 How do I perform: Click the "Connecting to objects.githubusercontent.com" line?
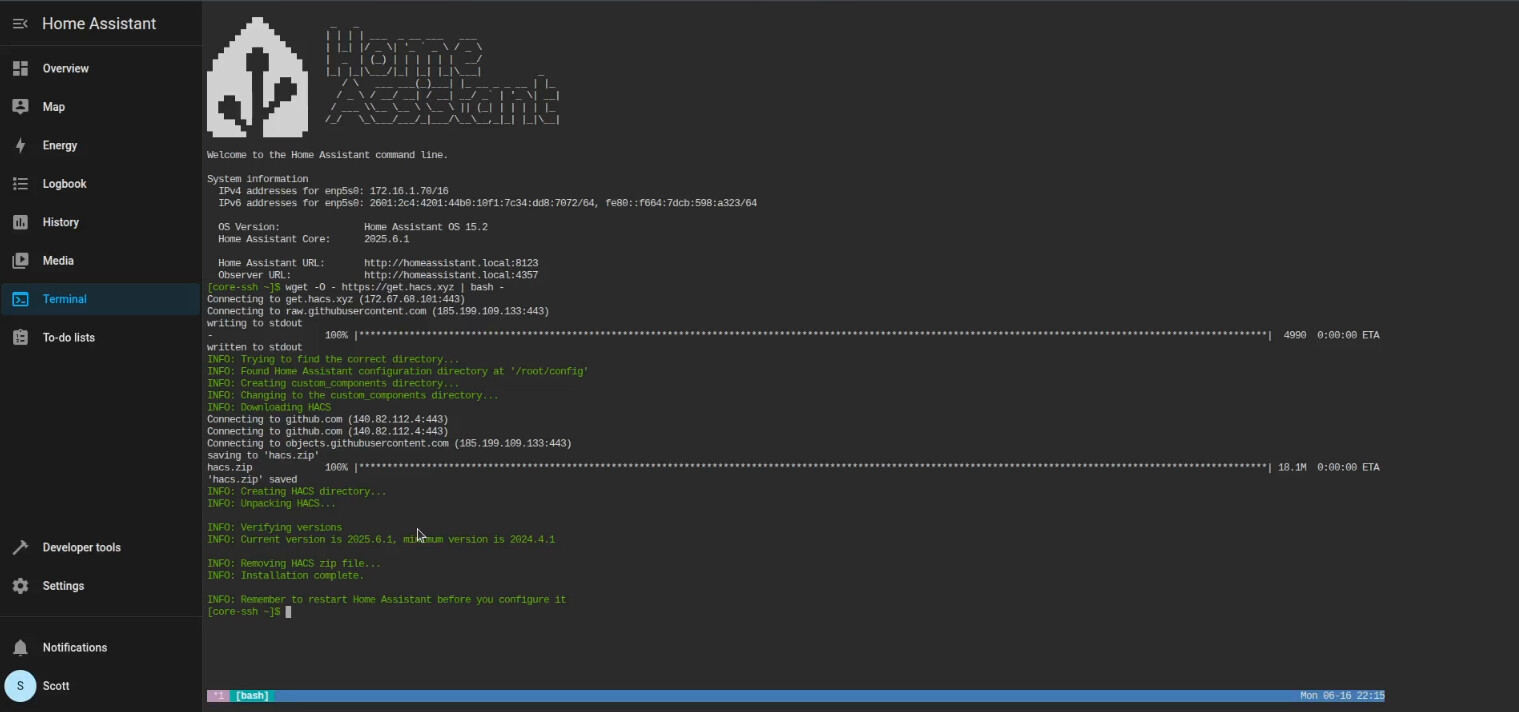click(x=389, y=444)
